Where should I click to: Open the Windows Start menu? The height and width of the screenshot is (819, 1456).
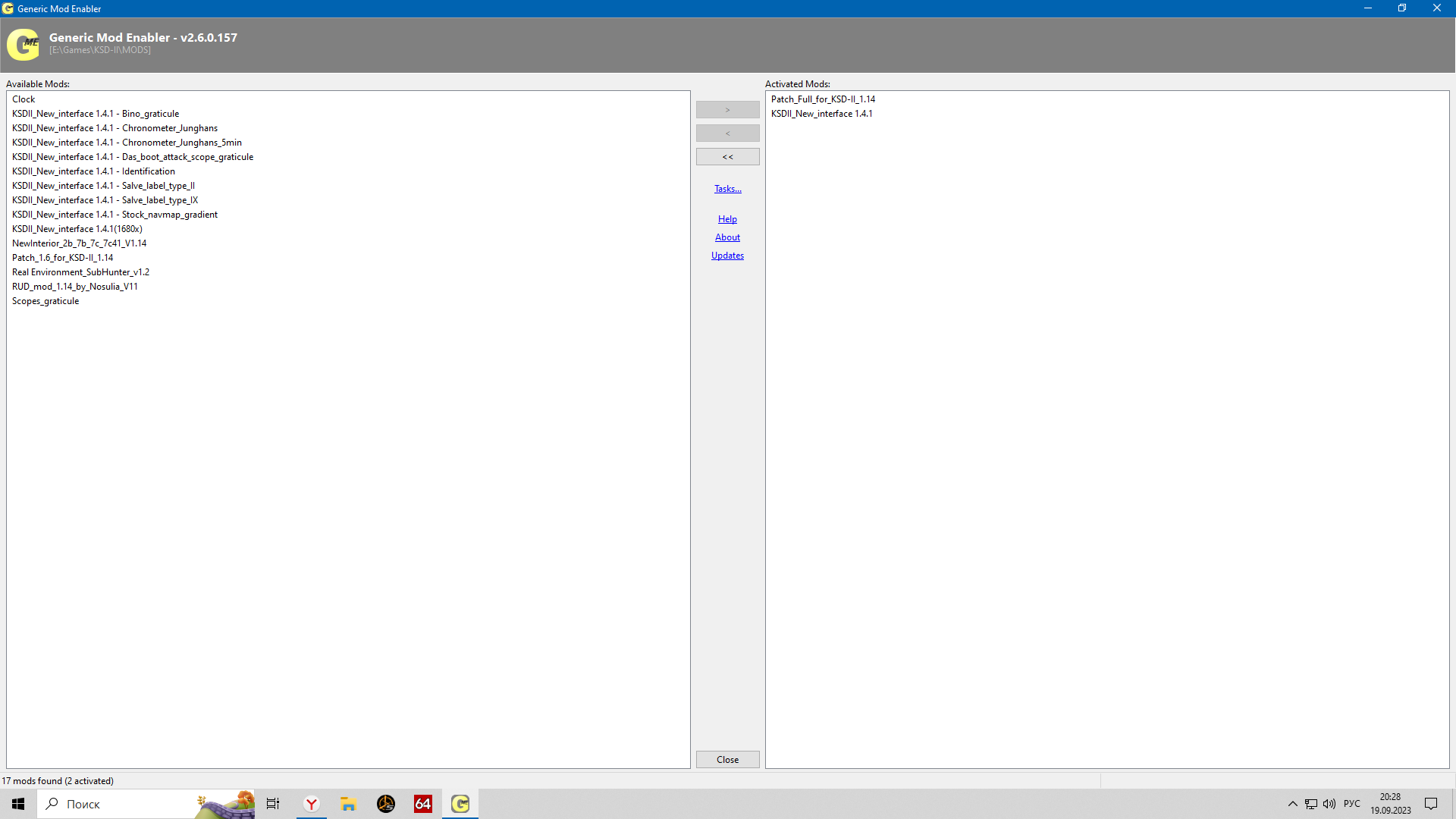click(18, 804)
